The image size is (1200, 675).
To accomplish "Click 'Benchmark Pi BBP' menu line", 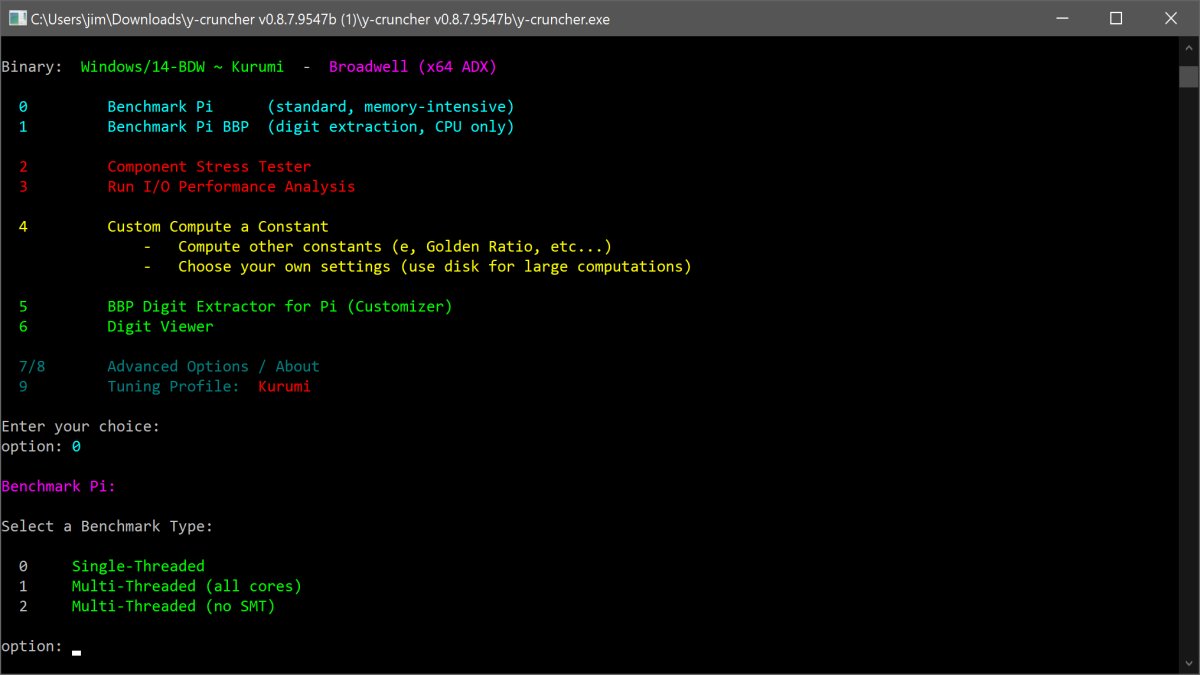I will (x=178, y=127).
